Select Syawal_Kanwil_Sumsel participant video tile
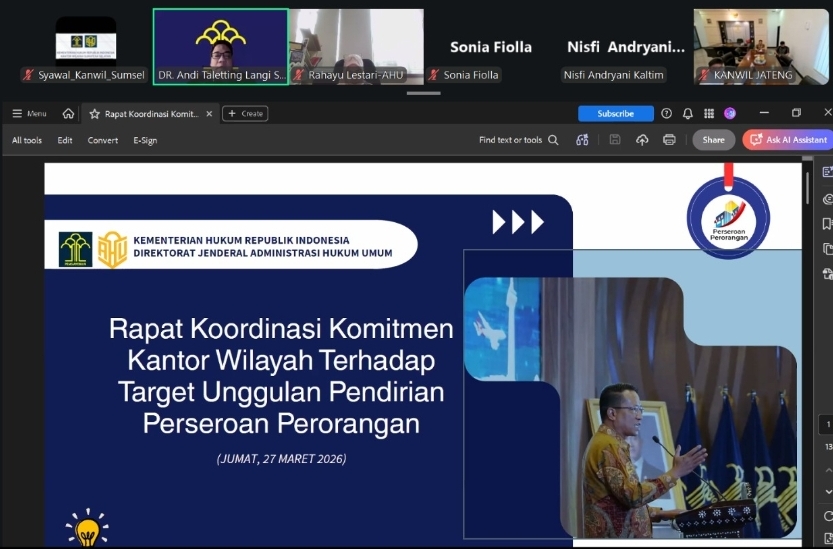This screenshot has height=549, width=833. [86, 47]
